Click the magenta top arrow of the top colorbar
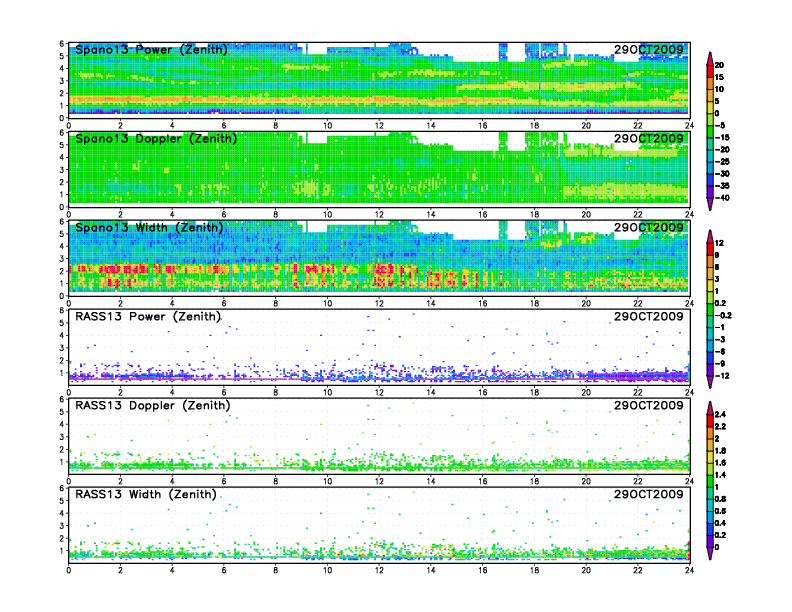The image size is (792, 612). pos(710,58)
